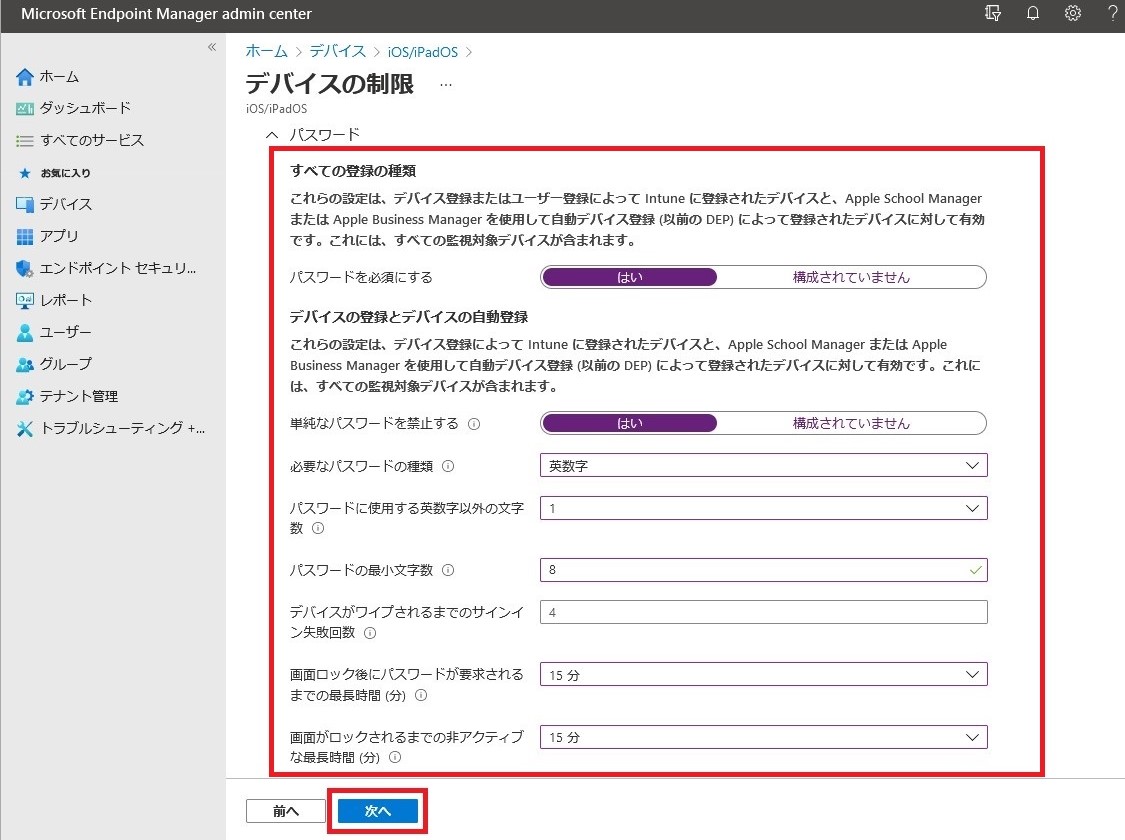The width and height of the screenshot is (1125, 840).
Task: Click the Endpoint Security shield icon
Action: click(24, 268)
